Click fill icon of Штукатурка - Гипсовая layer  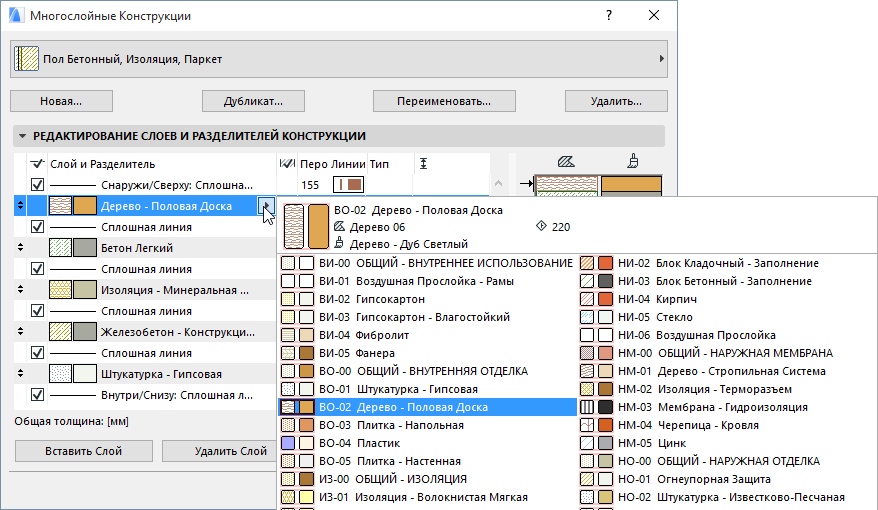coord(60,374)
